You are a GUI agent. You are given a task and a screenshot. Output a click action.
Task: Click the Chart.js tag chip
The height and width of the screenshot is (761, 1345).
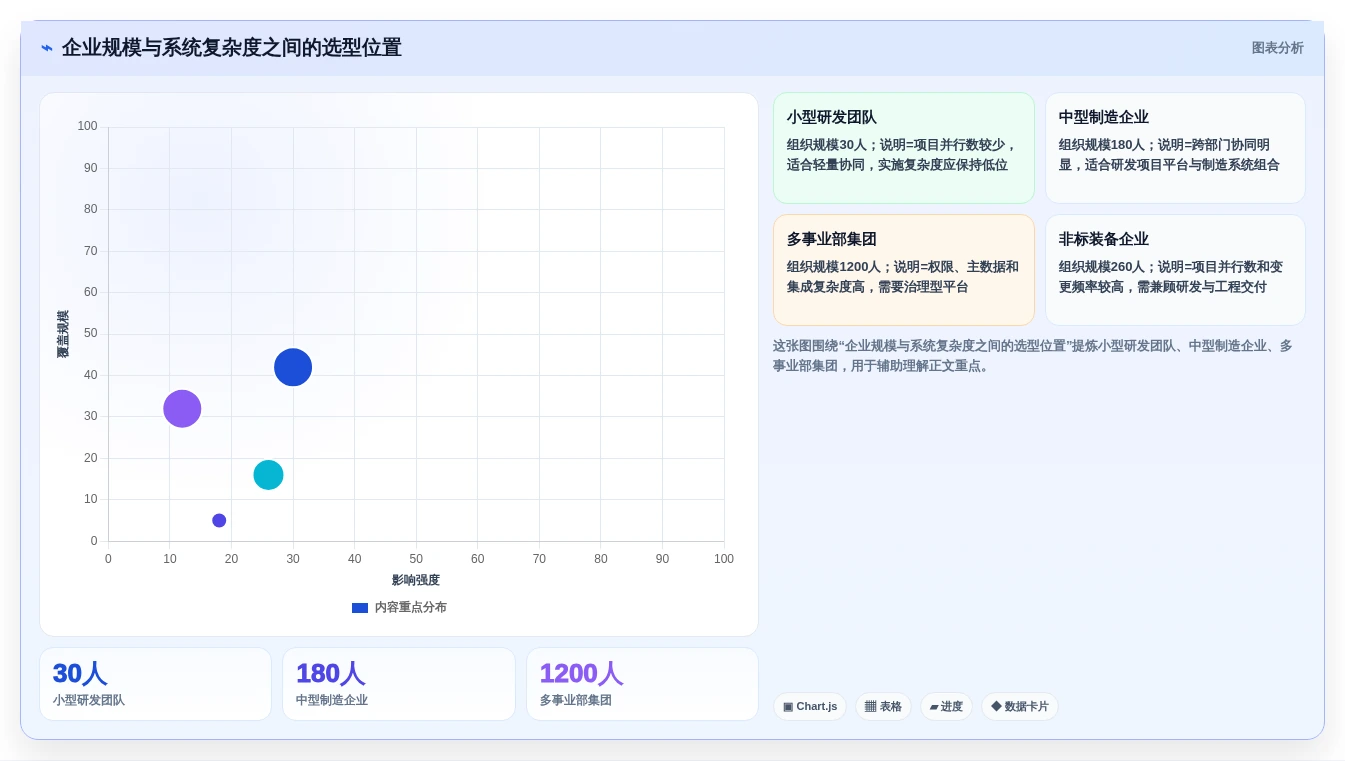tap(810, 707)
